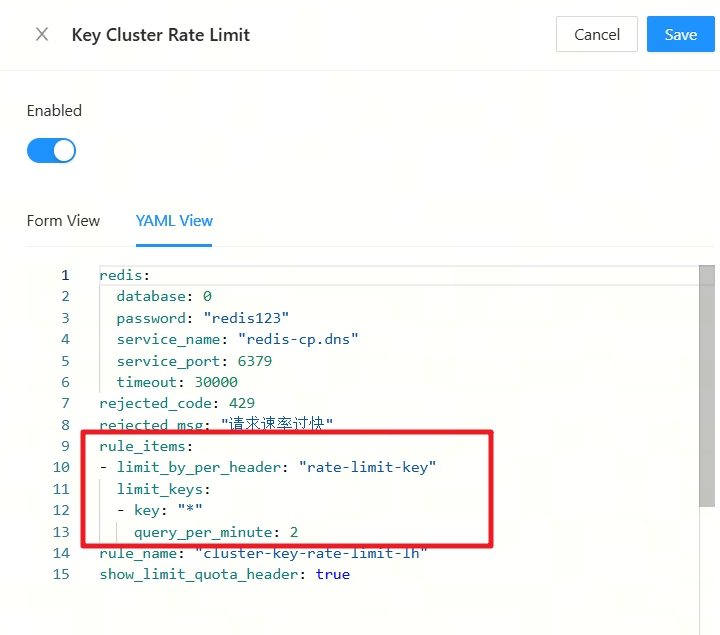Screen dimensions: 720x635
Task: Click line number 9 in gutter
Action: click(x=65, y=446)
